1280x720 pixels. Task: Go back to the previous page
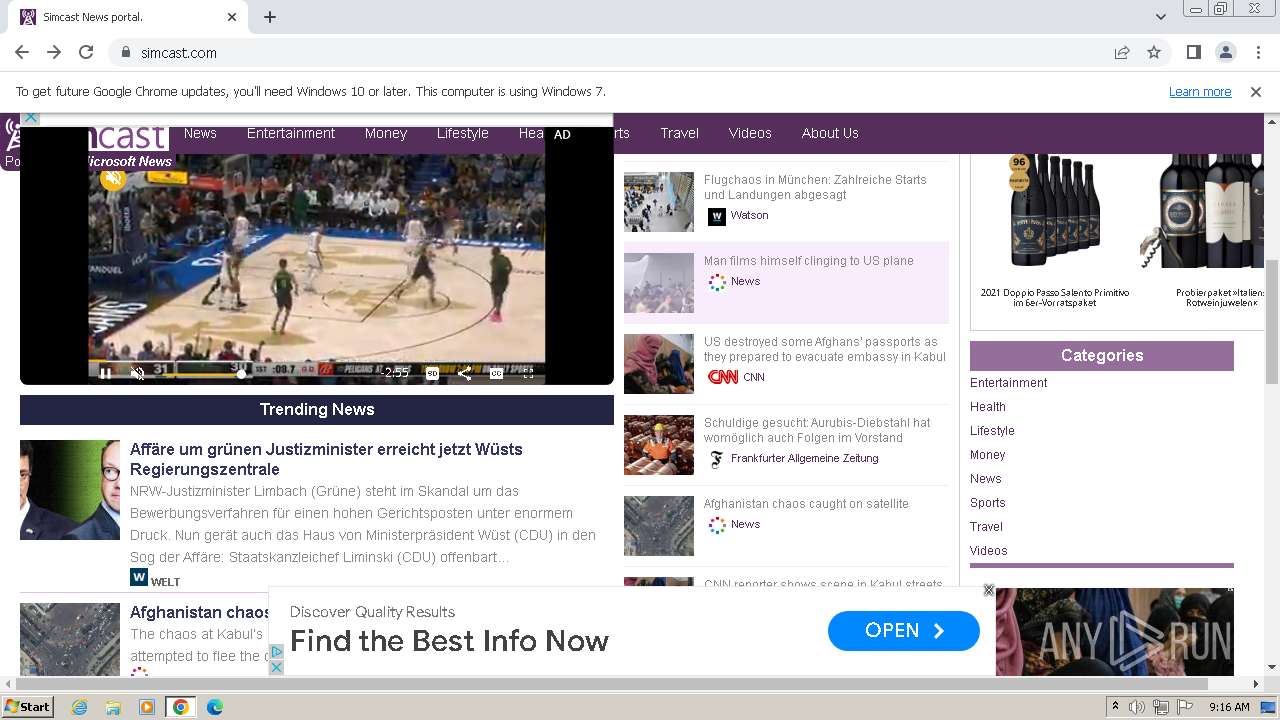pos(22,52)
